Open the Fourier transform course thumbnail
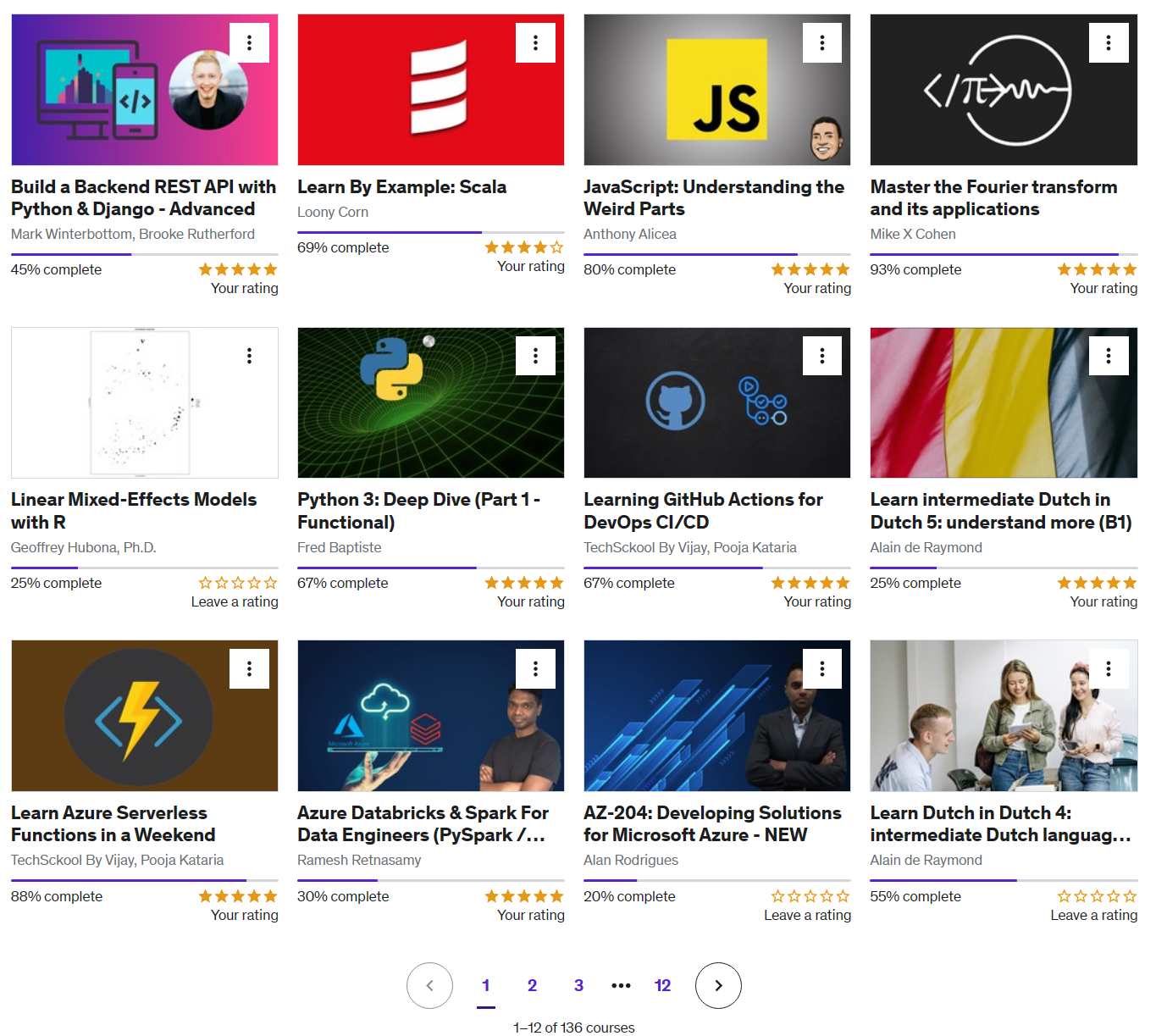The height and width of the screenshot is (1036, 1167). click(1004, 90)
